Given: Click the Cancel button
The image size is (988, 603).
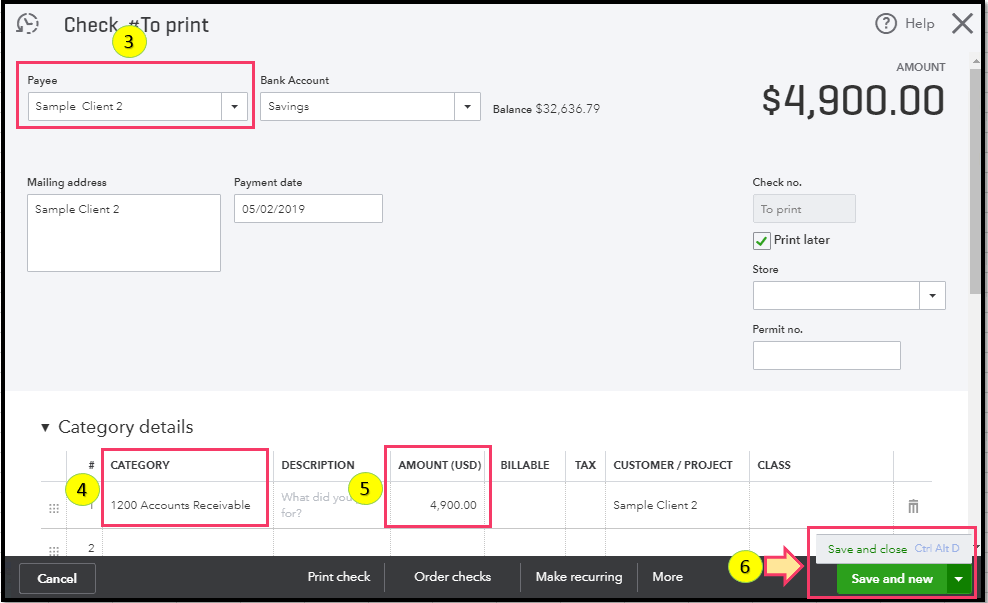Looking at the screenshot, I should 57,578.
